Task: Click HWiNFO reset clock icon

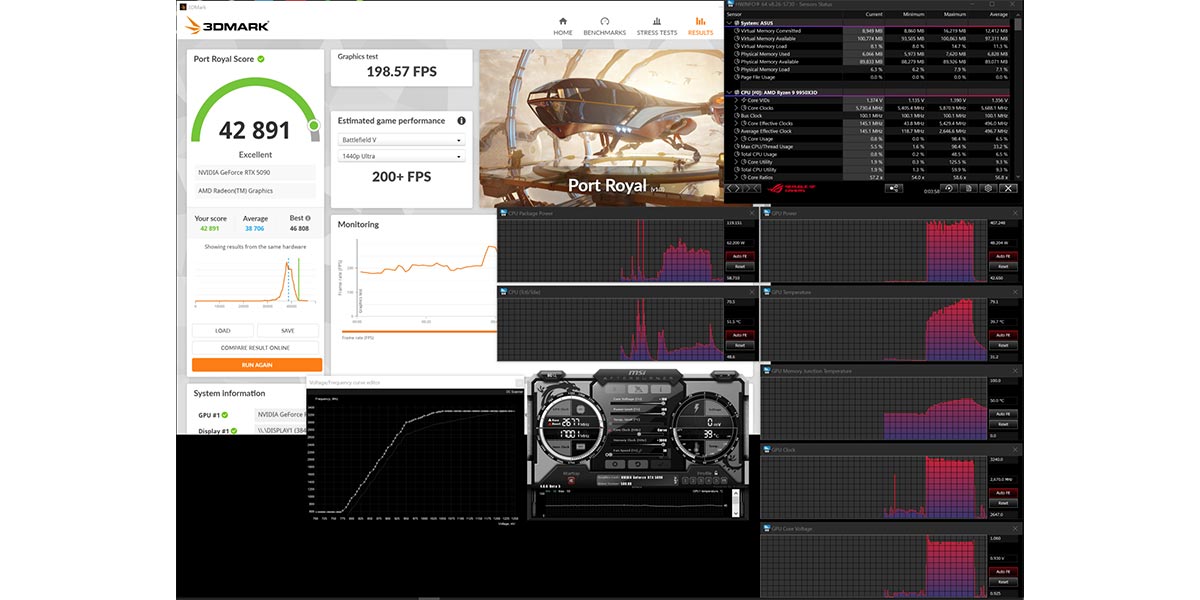Action: pyautogui.click(x=949, y=188)
